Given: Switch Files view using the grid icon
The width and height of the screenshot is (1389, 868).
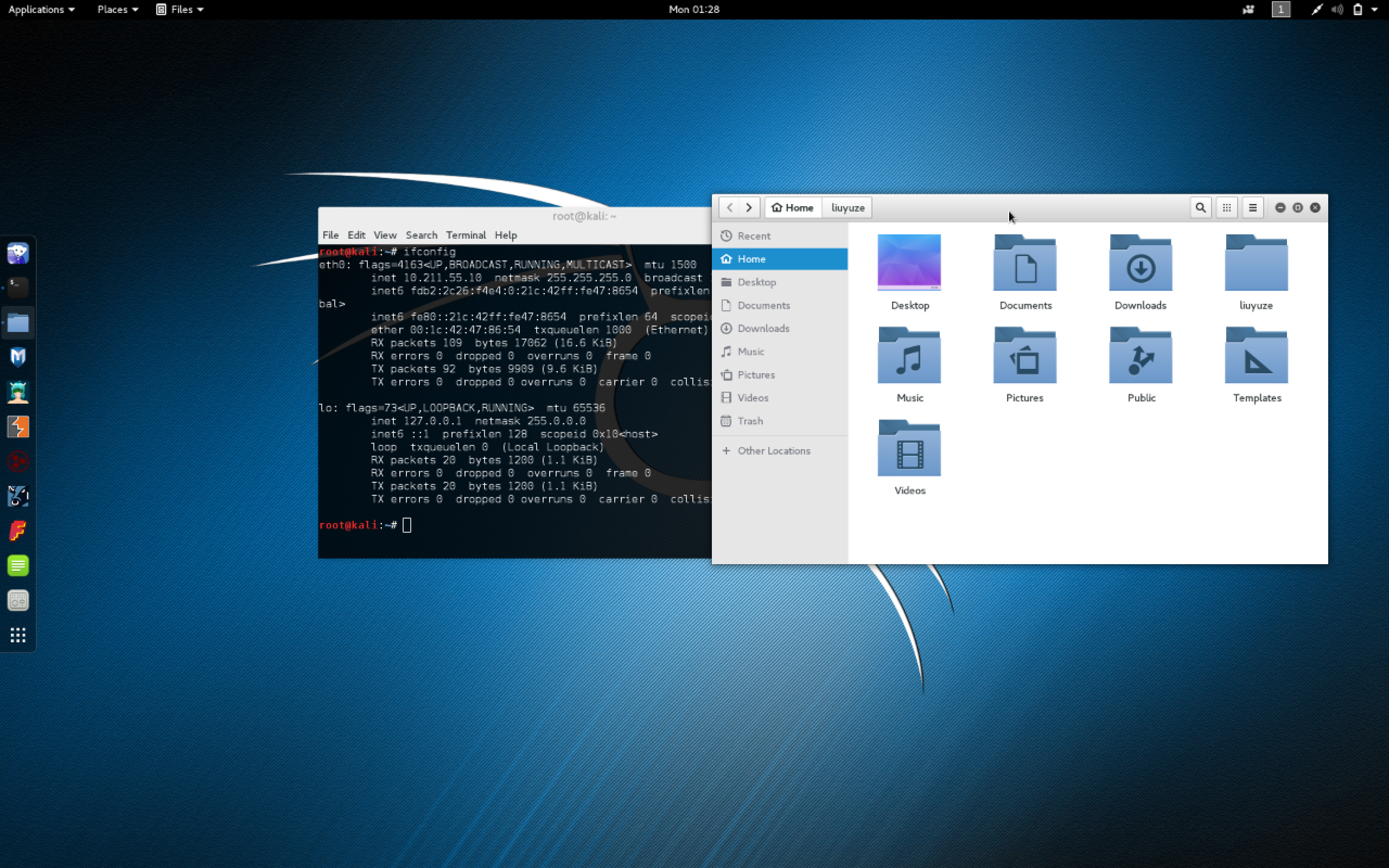Looking at the screenshot, I should [1227, 207].
